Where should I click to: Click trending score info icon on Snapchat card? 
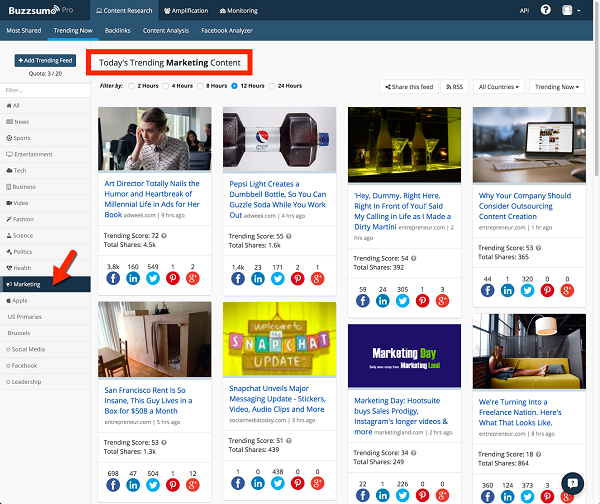tap(289, 440)
